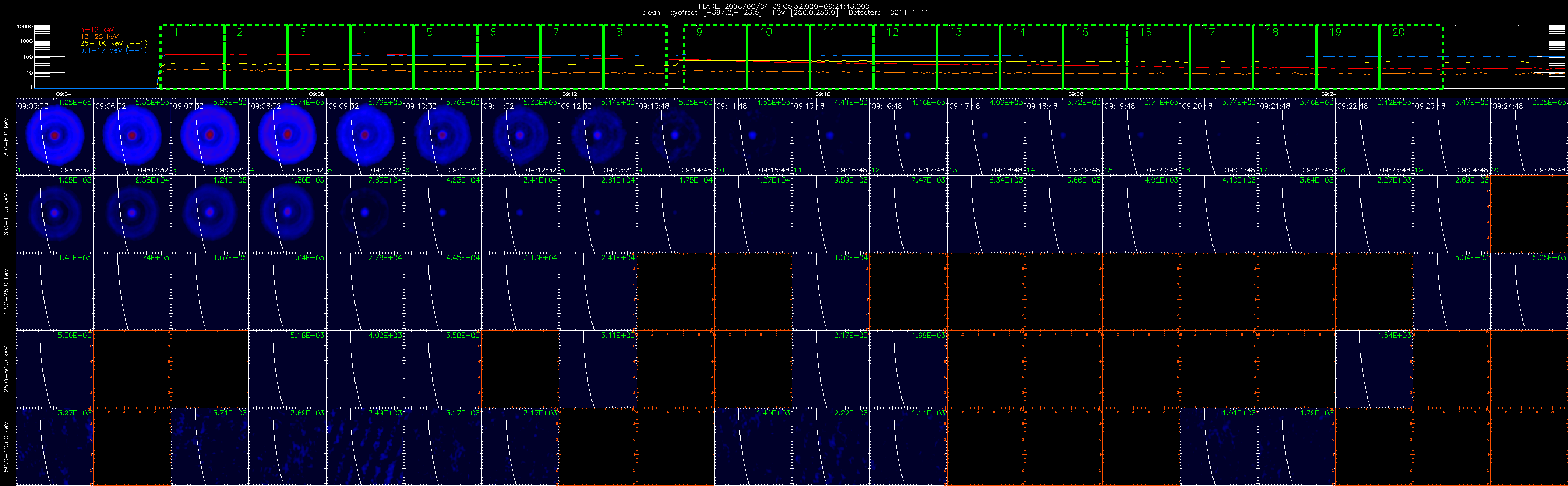Open the 3-6 keV image starting 09:13:48
The width and height of the screenshot is (1568, 486).
pyautogui.click(x=676, y=136)
